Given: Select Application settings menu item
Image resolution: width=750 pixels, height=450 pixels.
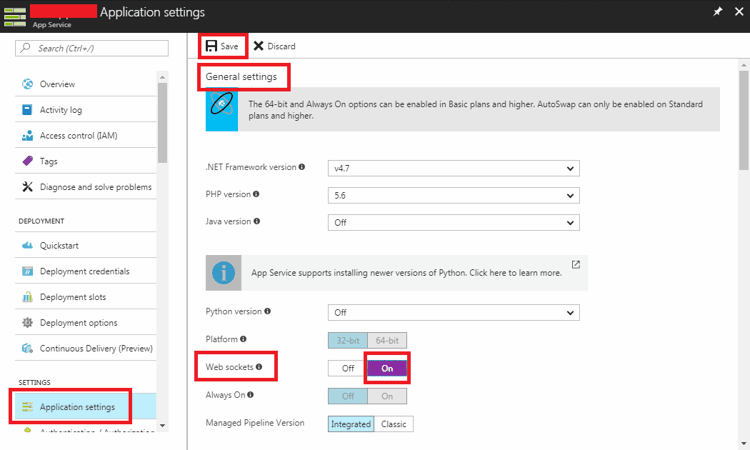Looking at the screenshot, I should pyautogui.click(x=86, y=407).
